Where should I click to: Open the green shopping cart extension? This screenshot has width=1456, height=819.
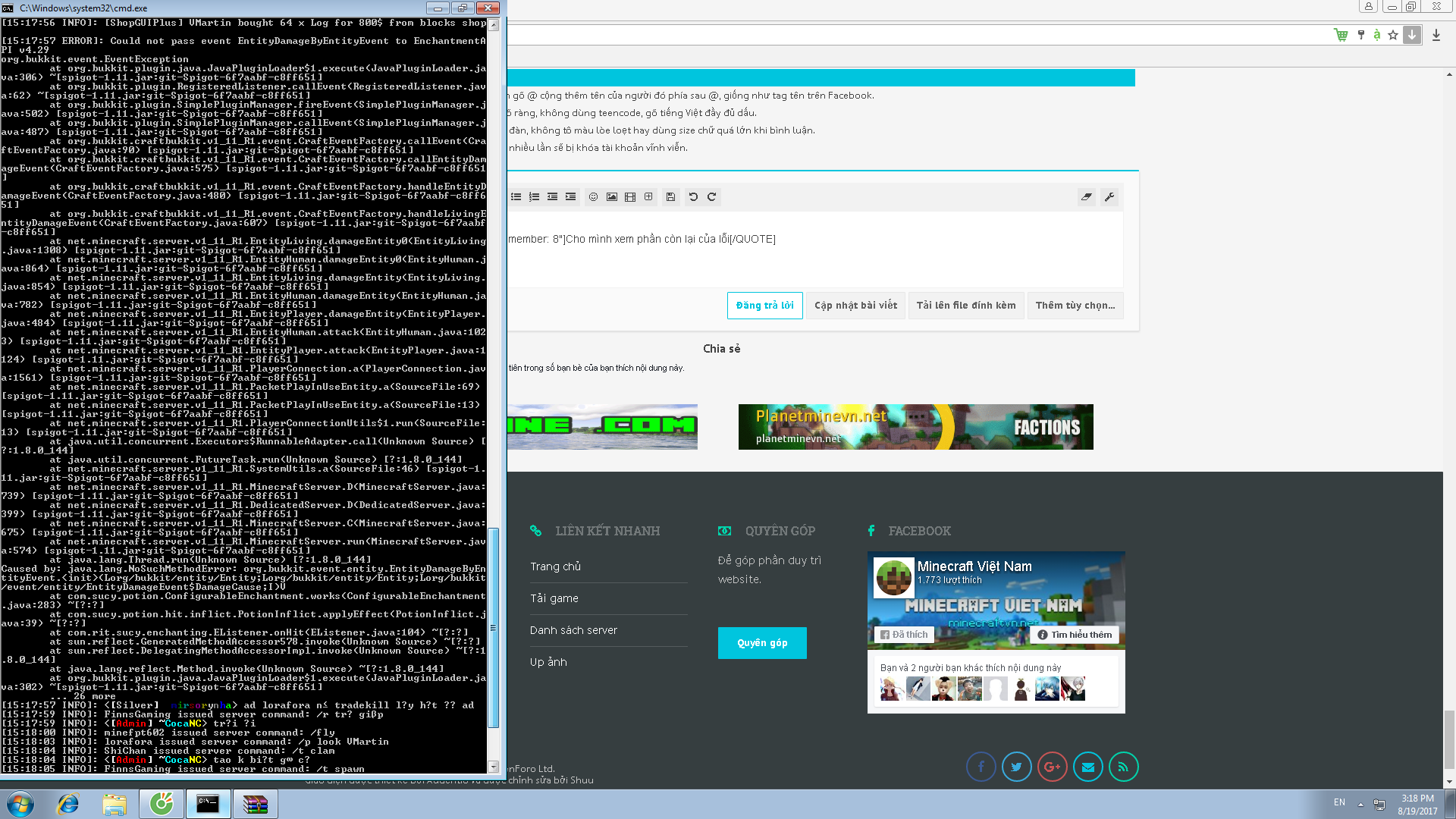[x=1341, y=35]
